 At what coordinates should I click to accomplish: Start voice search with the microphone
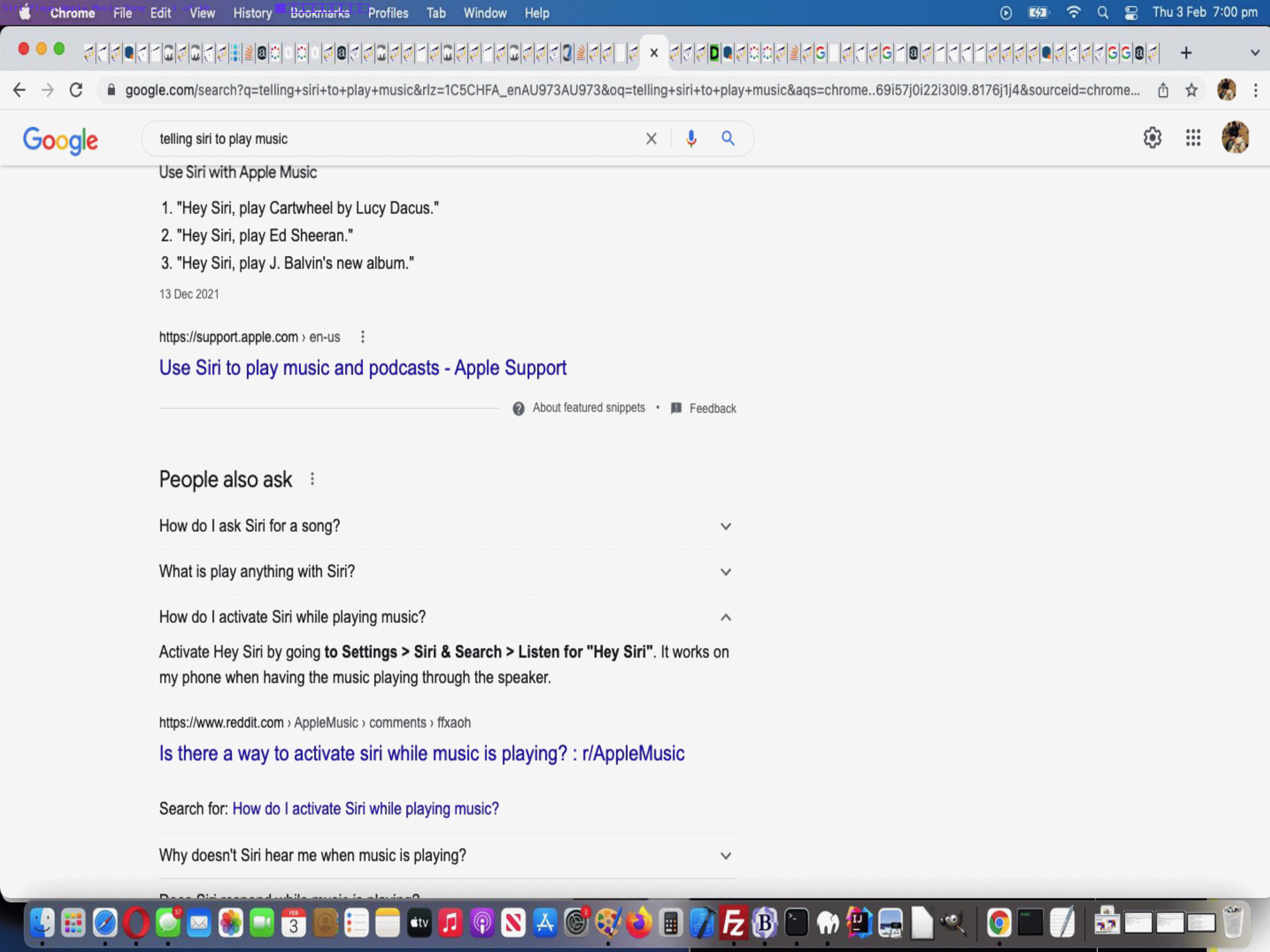pos(691,139)
